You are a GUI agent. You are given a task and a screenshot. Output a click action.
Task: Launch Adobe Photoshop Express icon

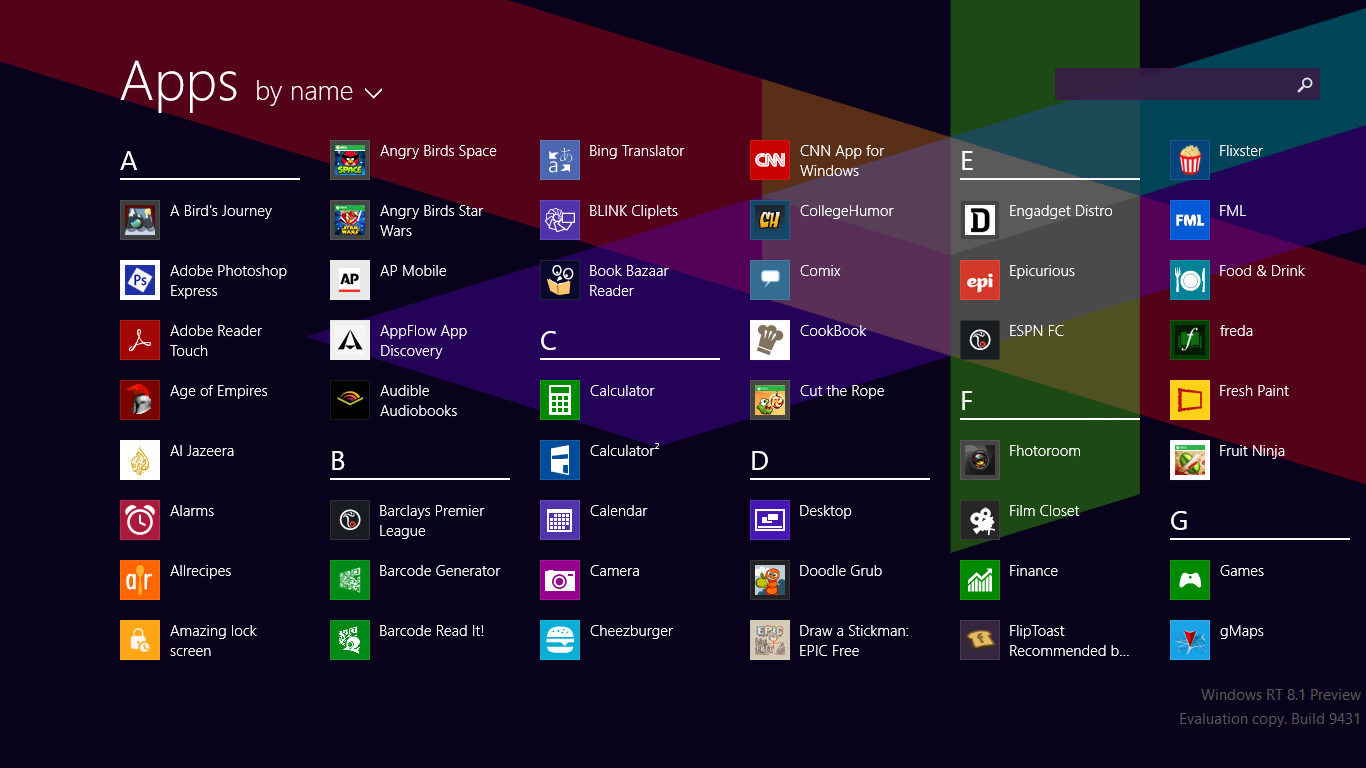click(140, 280)
